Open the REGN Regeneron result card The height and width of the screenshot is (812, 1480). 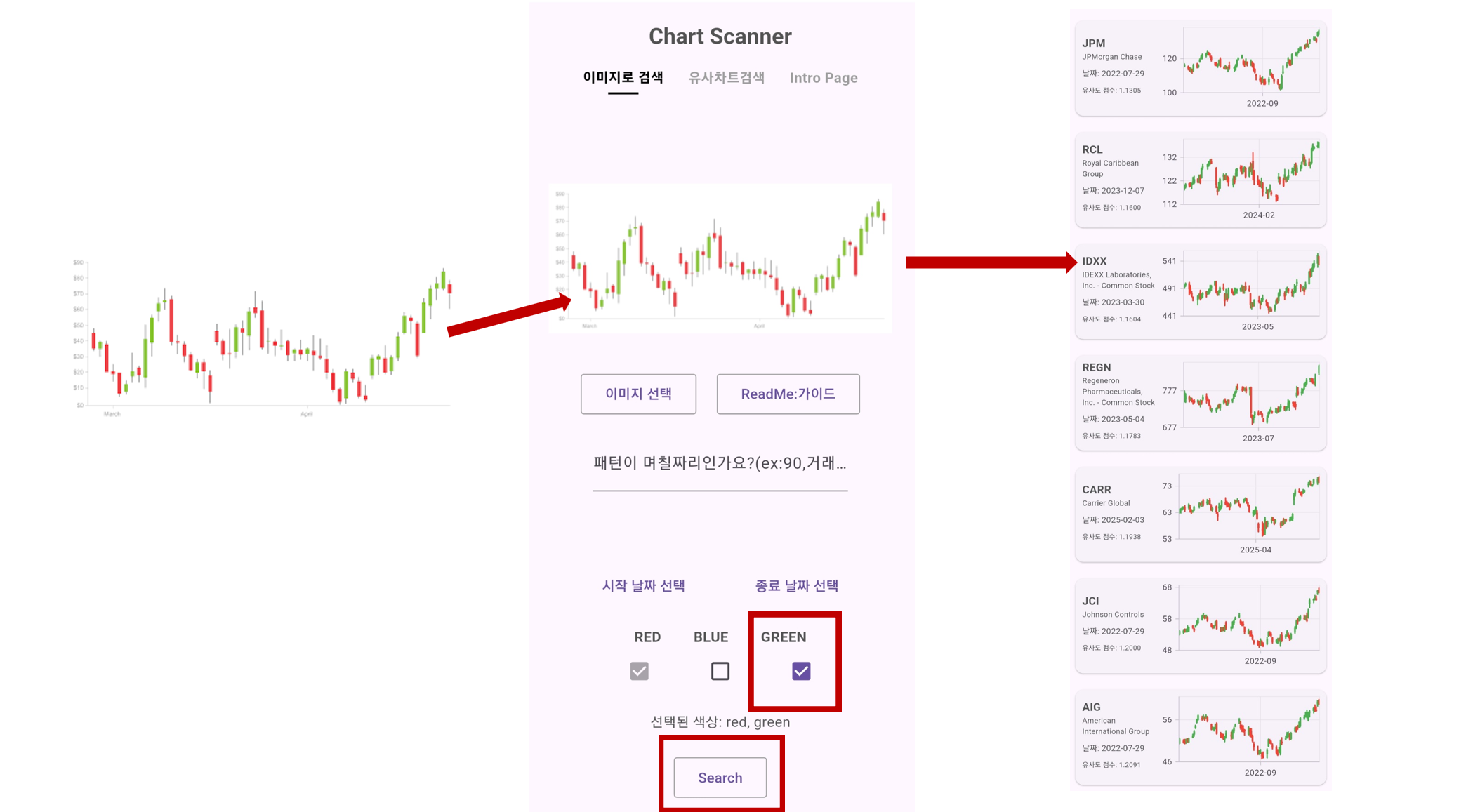(1201, 403)
